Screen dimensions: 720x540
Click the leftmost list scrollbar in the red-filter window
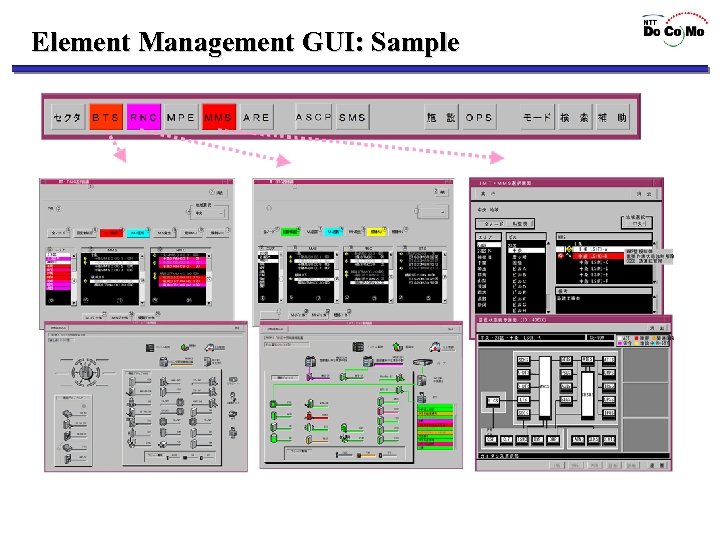point(74,277)
